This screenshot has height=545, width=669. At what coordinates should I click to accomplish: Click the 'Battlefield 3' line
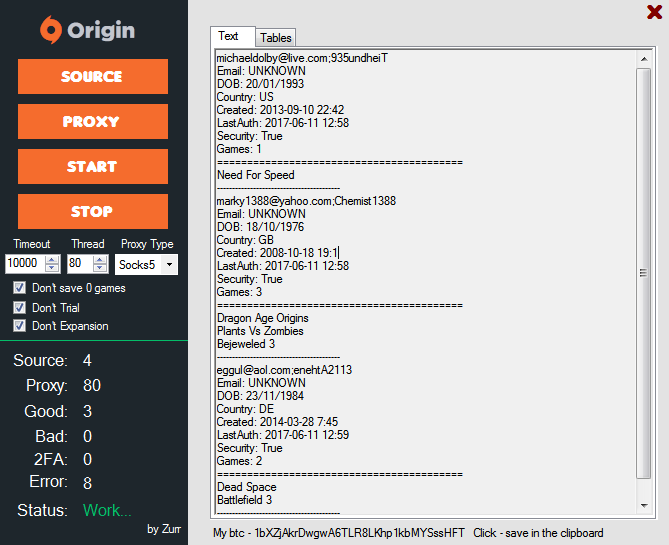tap(244, 500)
